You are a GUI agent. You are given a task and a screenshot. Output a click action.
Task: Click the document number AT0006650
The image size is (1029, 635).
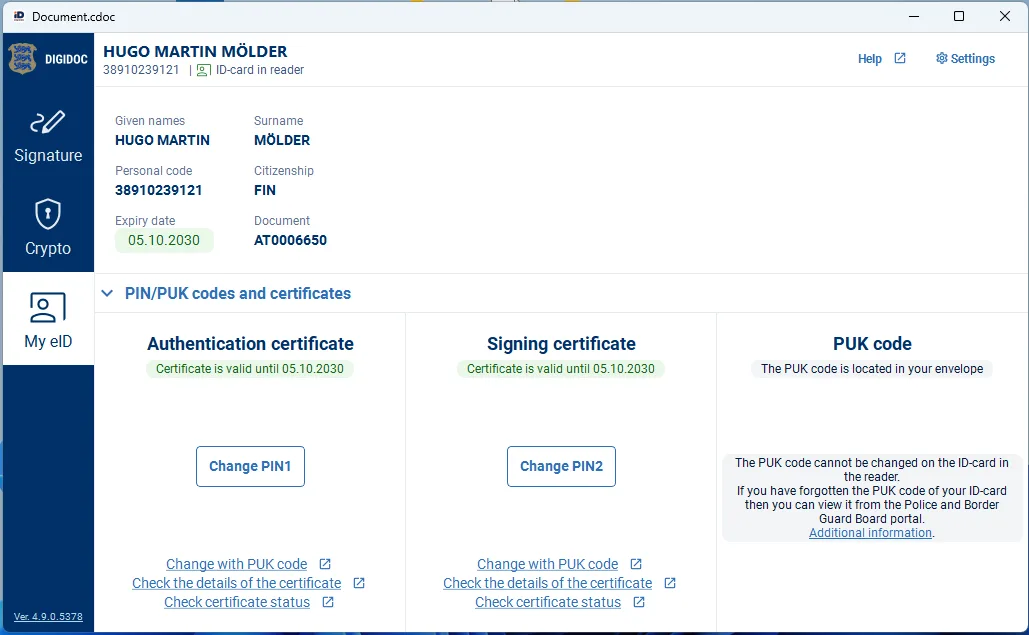[x=290, y=240]
